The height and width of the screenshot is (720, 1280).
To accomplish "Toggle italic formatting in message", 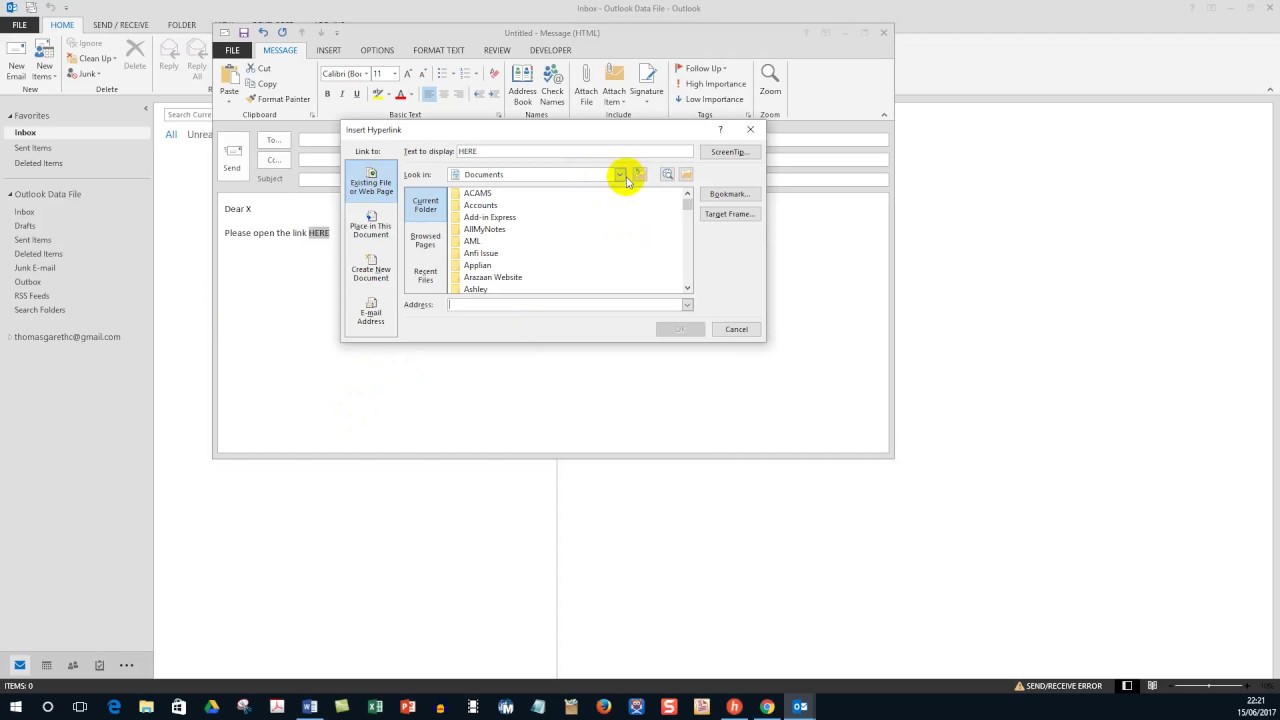I will click(x=342, y=94).
